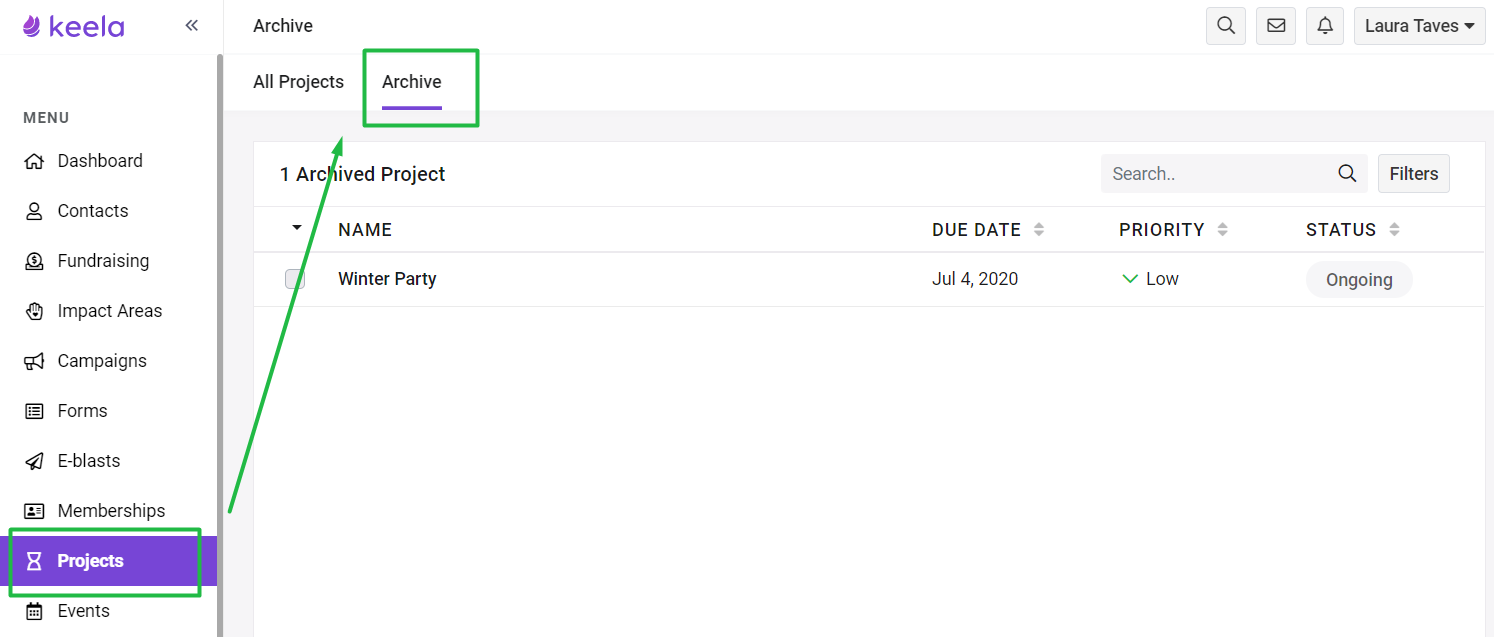The height and width of the screenshot is (637, 1494).
Task: Open the Filters button
Action: point(1414,174)
